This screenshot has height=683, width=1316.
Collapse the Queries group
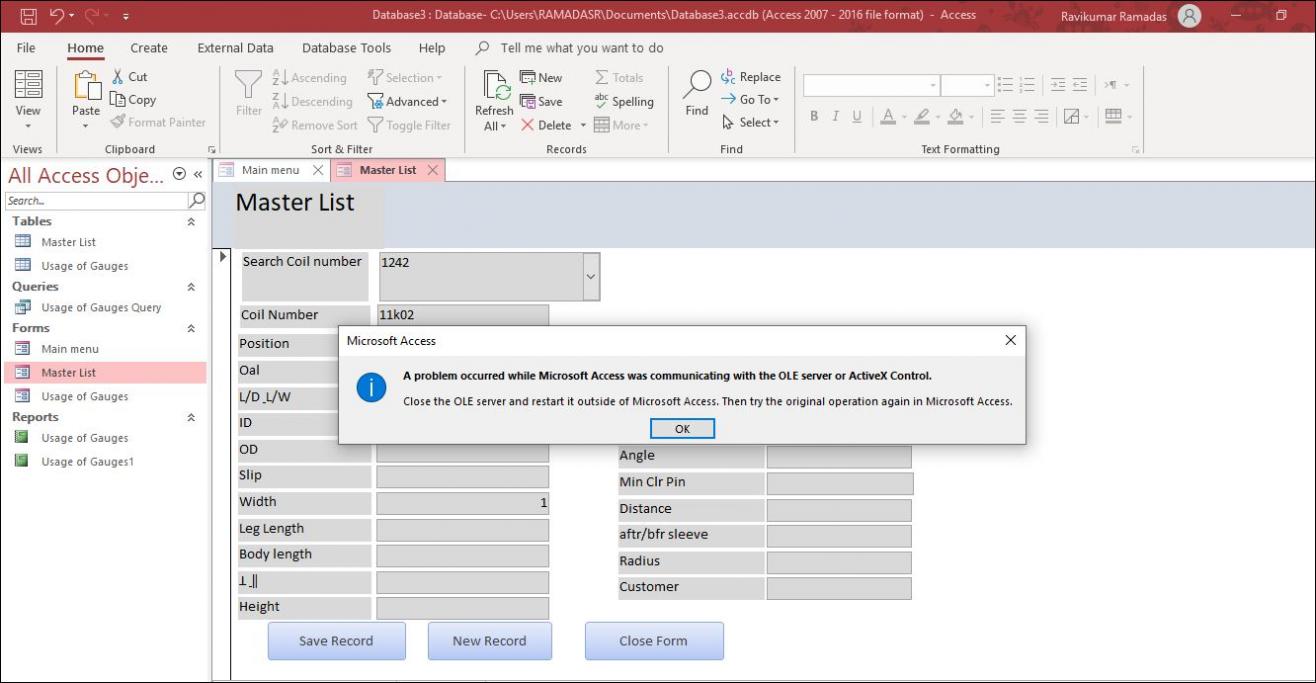(x=191, y=287)
